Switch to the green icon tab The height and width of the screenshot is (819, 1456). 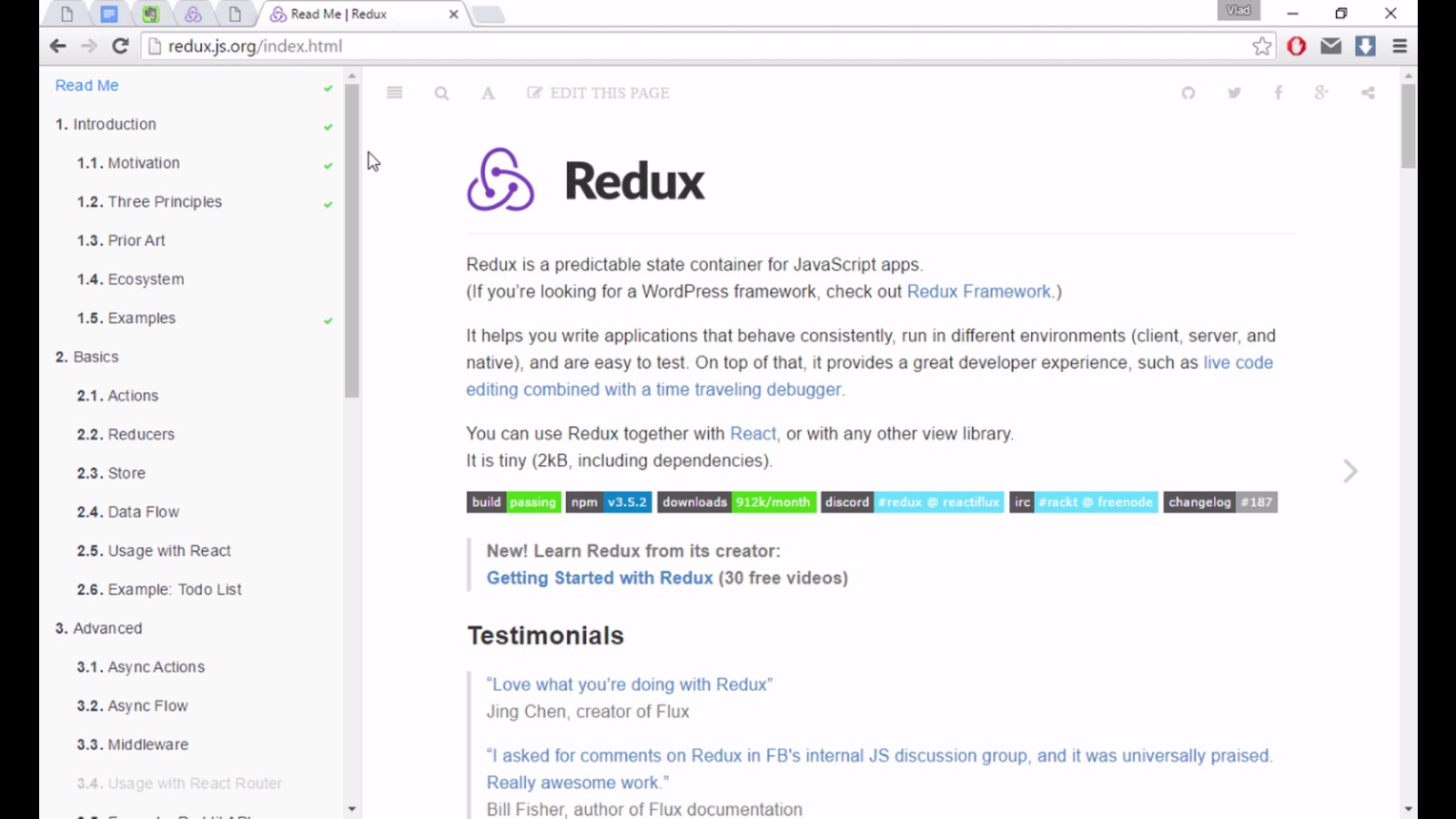point(151,14)
